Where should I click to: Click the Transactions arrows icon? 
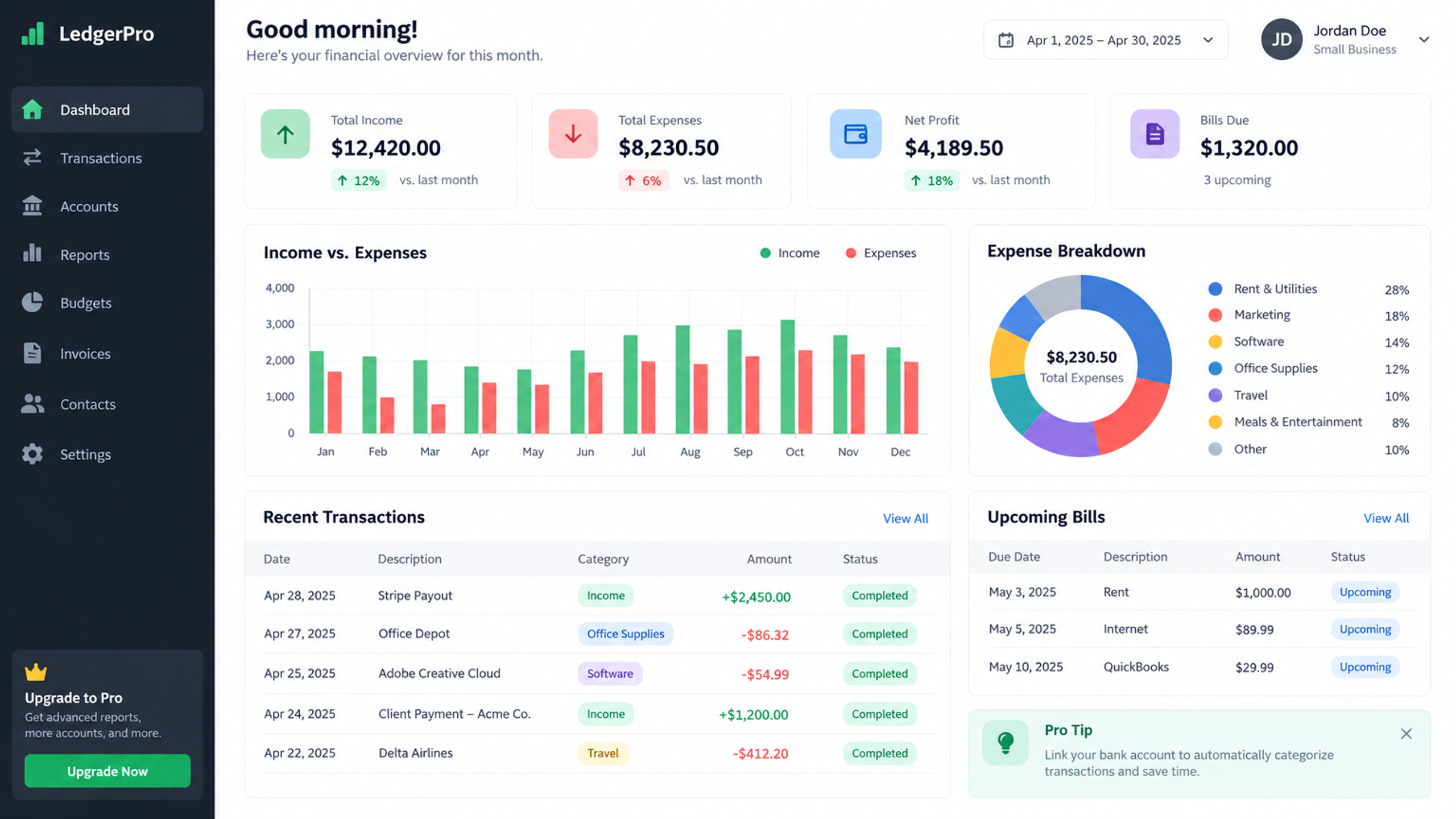pos(32,158)
